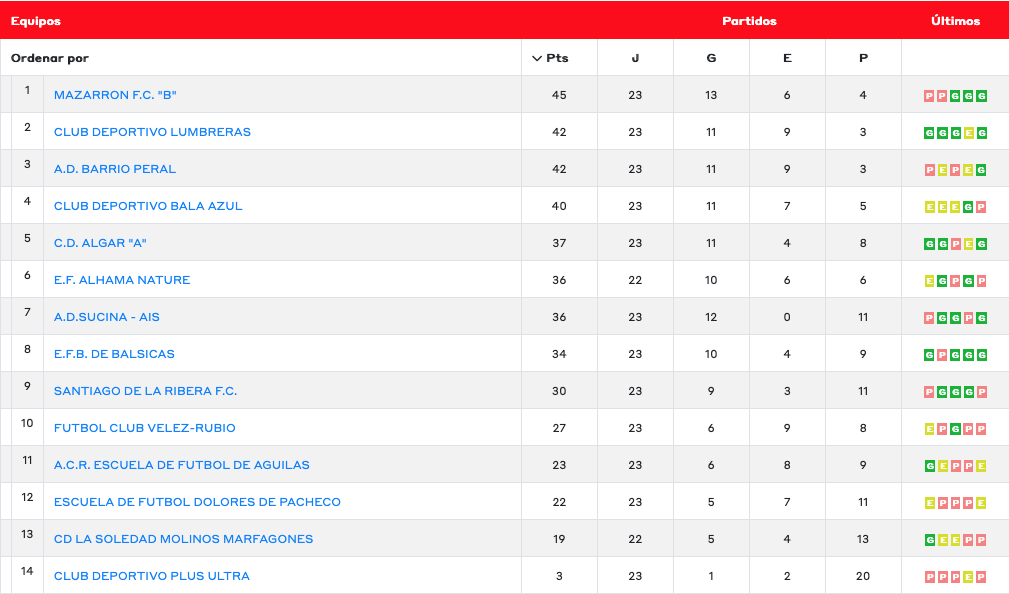Click the green G badge in Marfagones' recent results
The image size is (1009, 594).
(930, 540)
